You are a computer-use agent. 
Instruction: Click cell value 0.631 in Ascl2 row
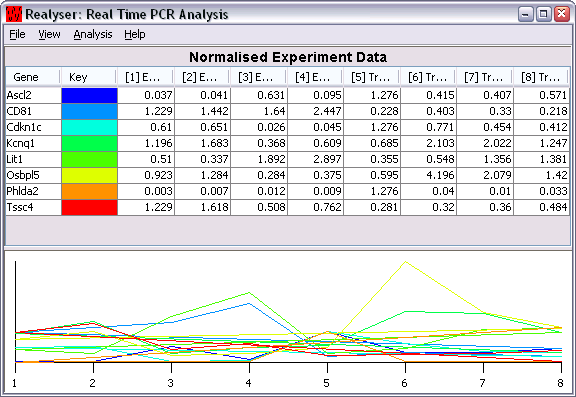[x=259, y=95]
